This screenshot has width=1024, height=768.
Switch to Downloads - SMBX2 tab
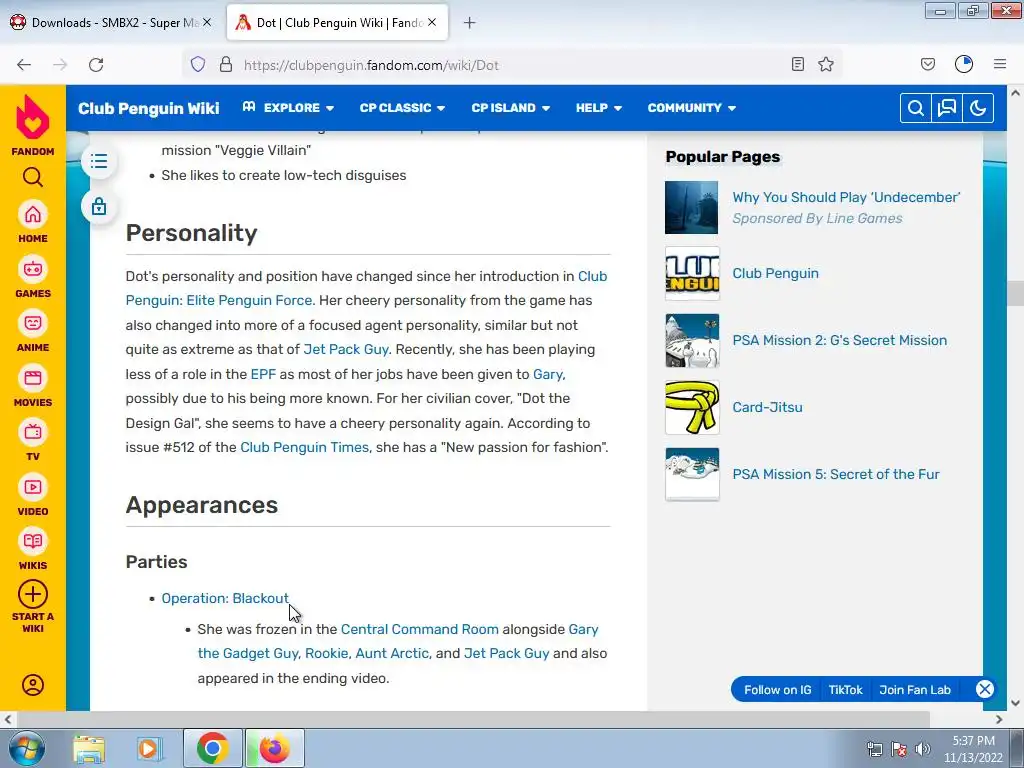coord(111,23)
